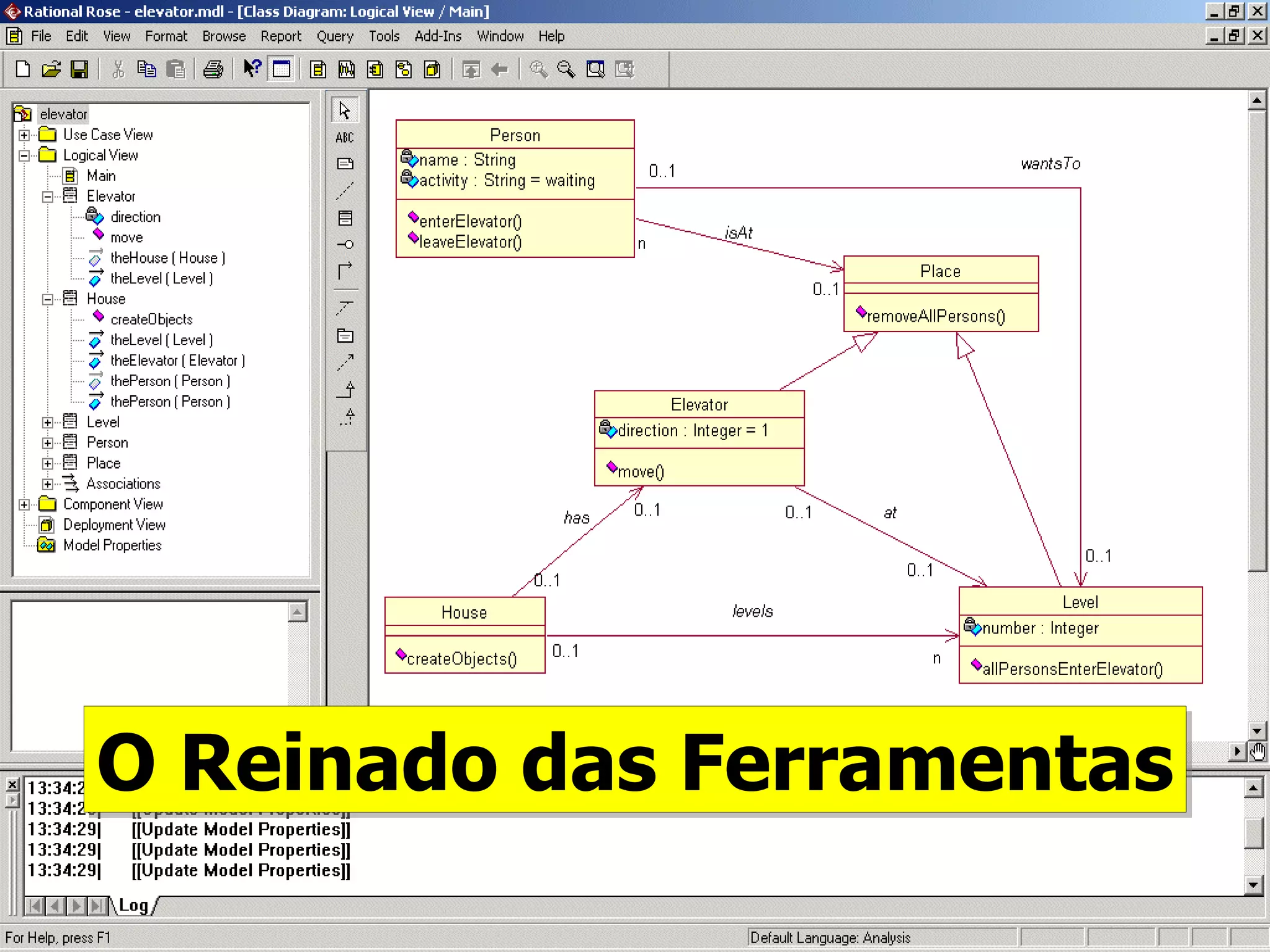
Task: Select theElevator ( Elevator ) tree item
Action: coord(177,361)
